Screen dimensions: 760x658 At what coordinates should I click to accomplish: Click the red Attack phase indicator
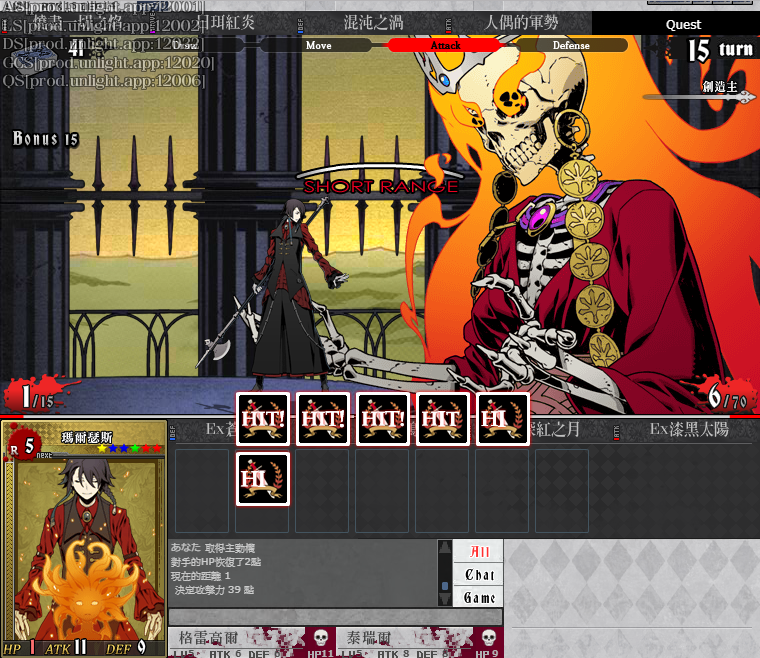point(445,46)
